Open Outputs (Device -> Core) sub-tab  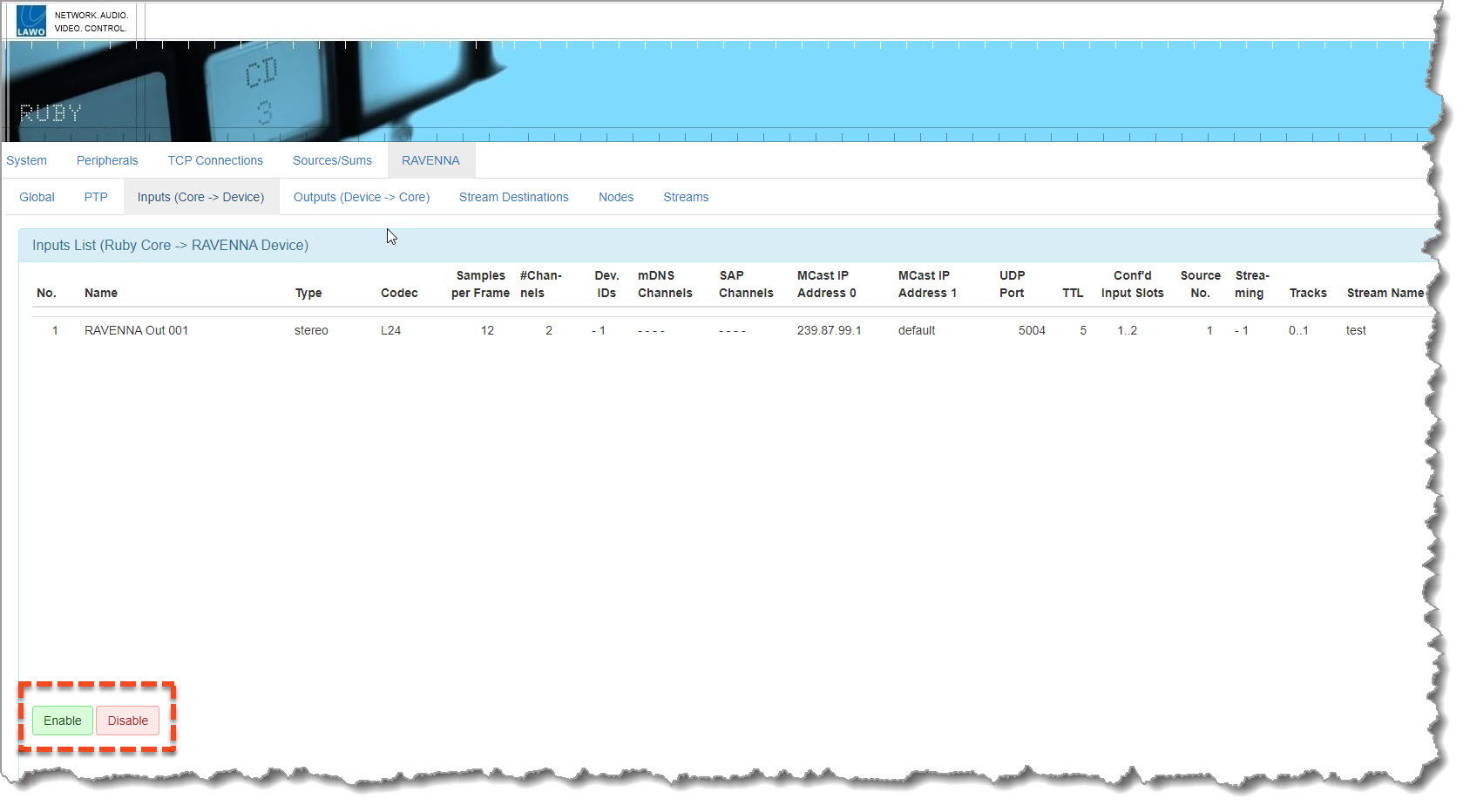(362, 197)
